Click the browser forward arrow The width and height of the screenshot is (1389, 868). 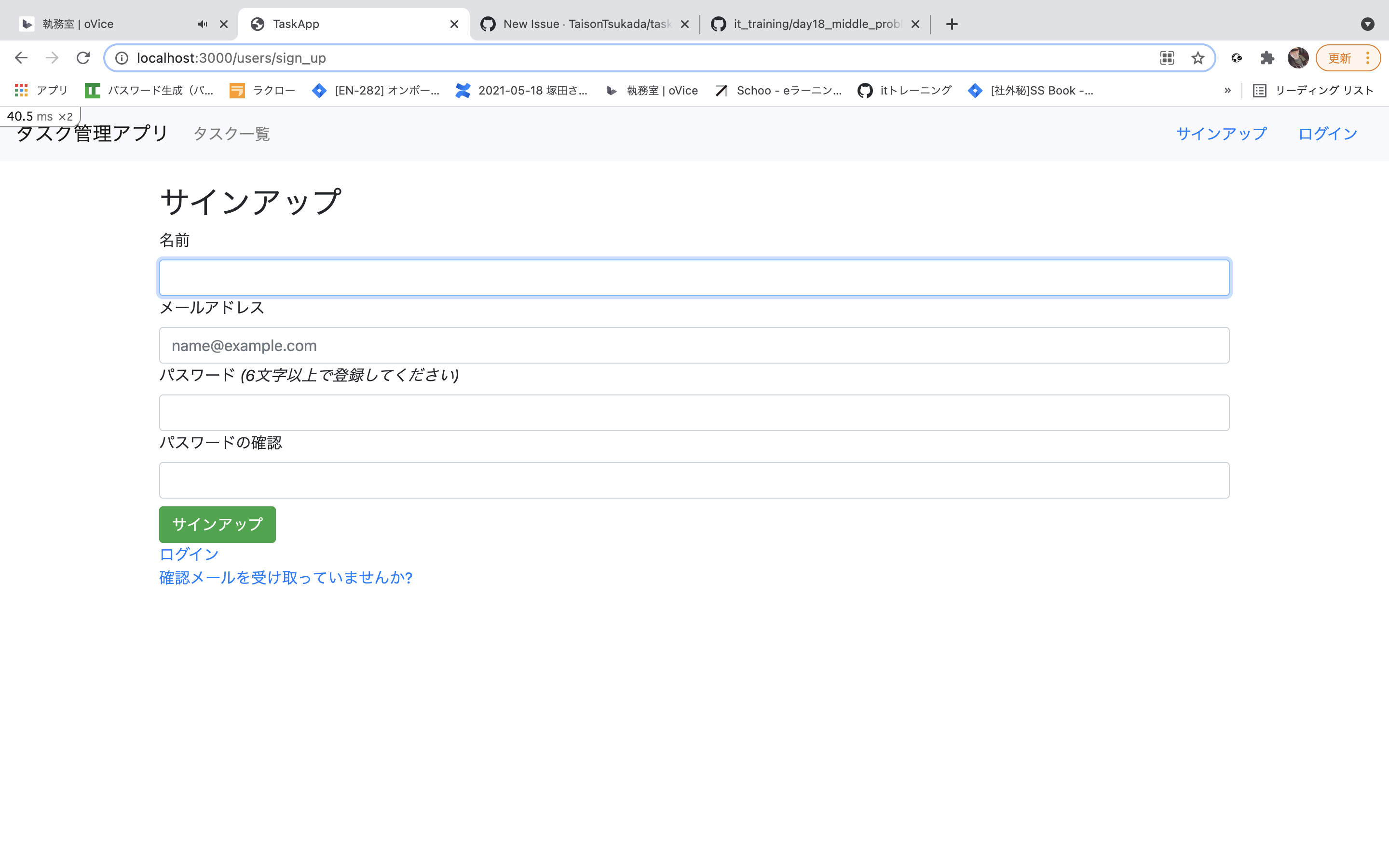(52, 58)
